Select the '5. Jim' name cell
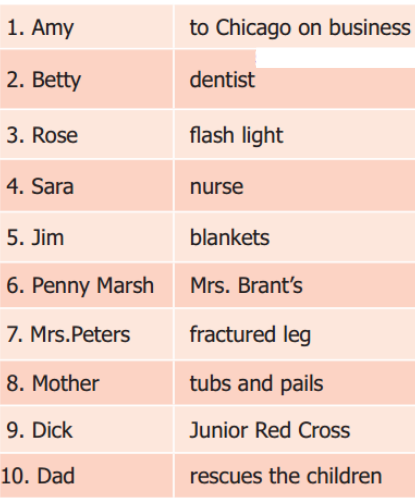 (x=86, y=237)
